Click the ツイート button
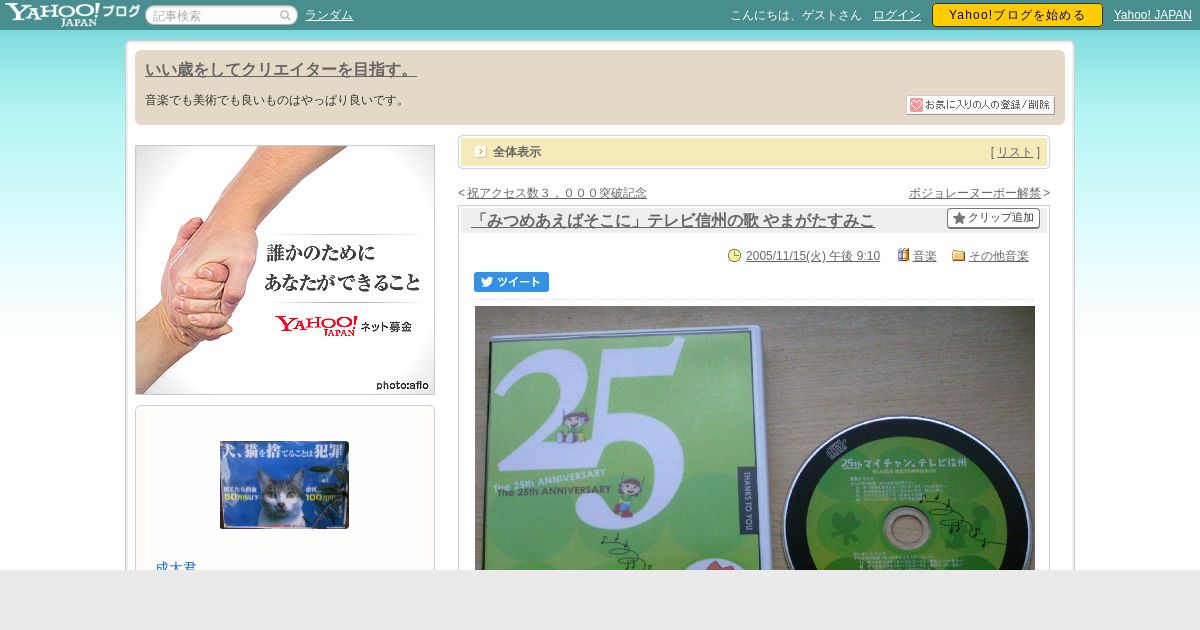Viewport: 1200px width, 630px height. (x=511, y=282)
